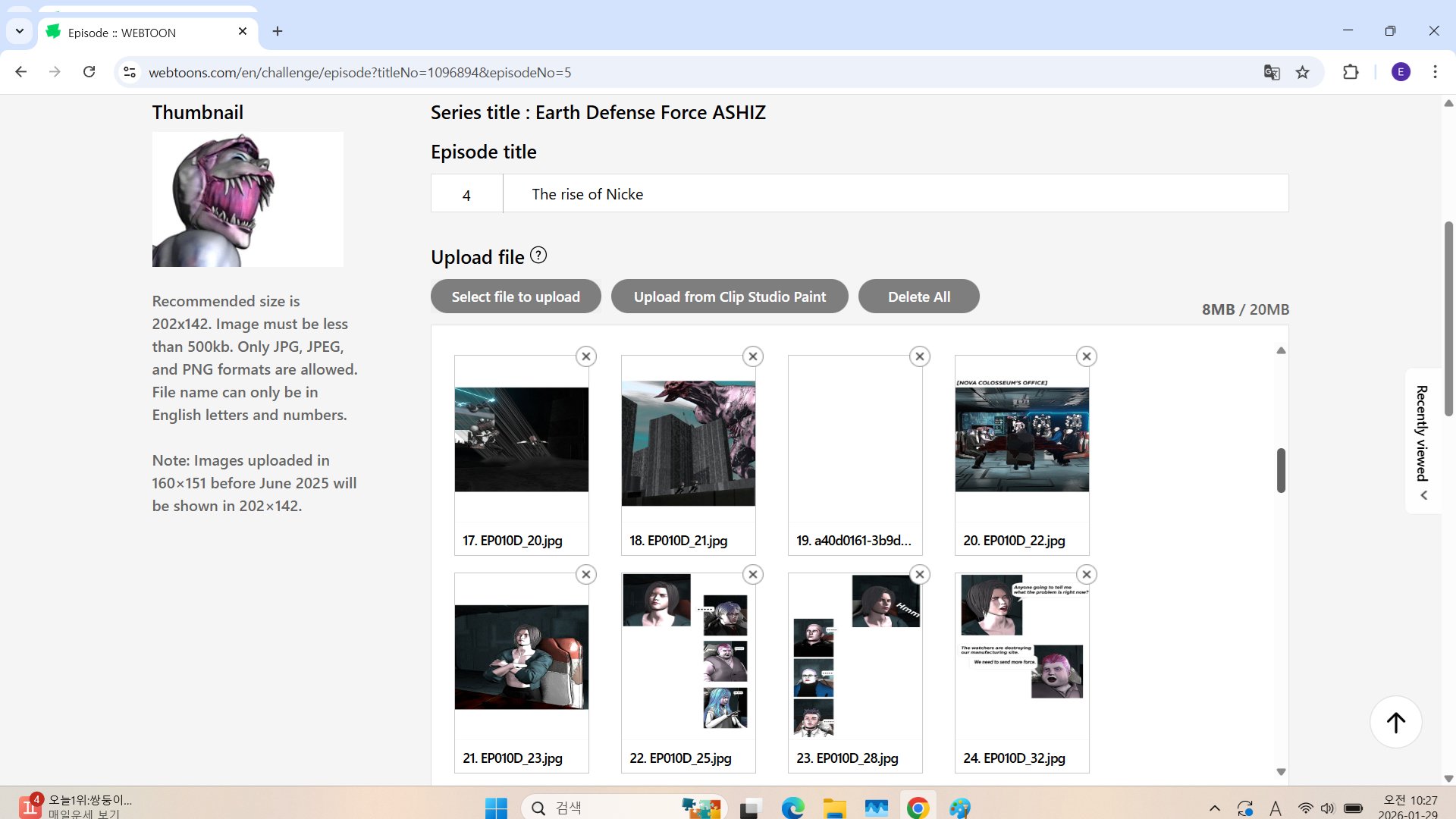Viewport: 1456px width, 819px height.
Task: Click Upload from Clip Studio Paint
Action: click(x=730, y=297)
